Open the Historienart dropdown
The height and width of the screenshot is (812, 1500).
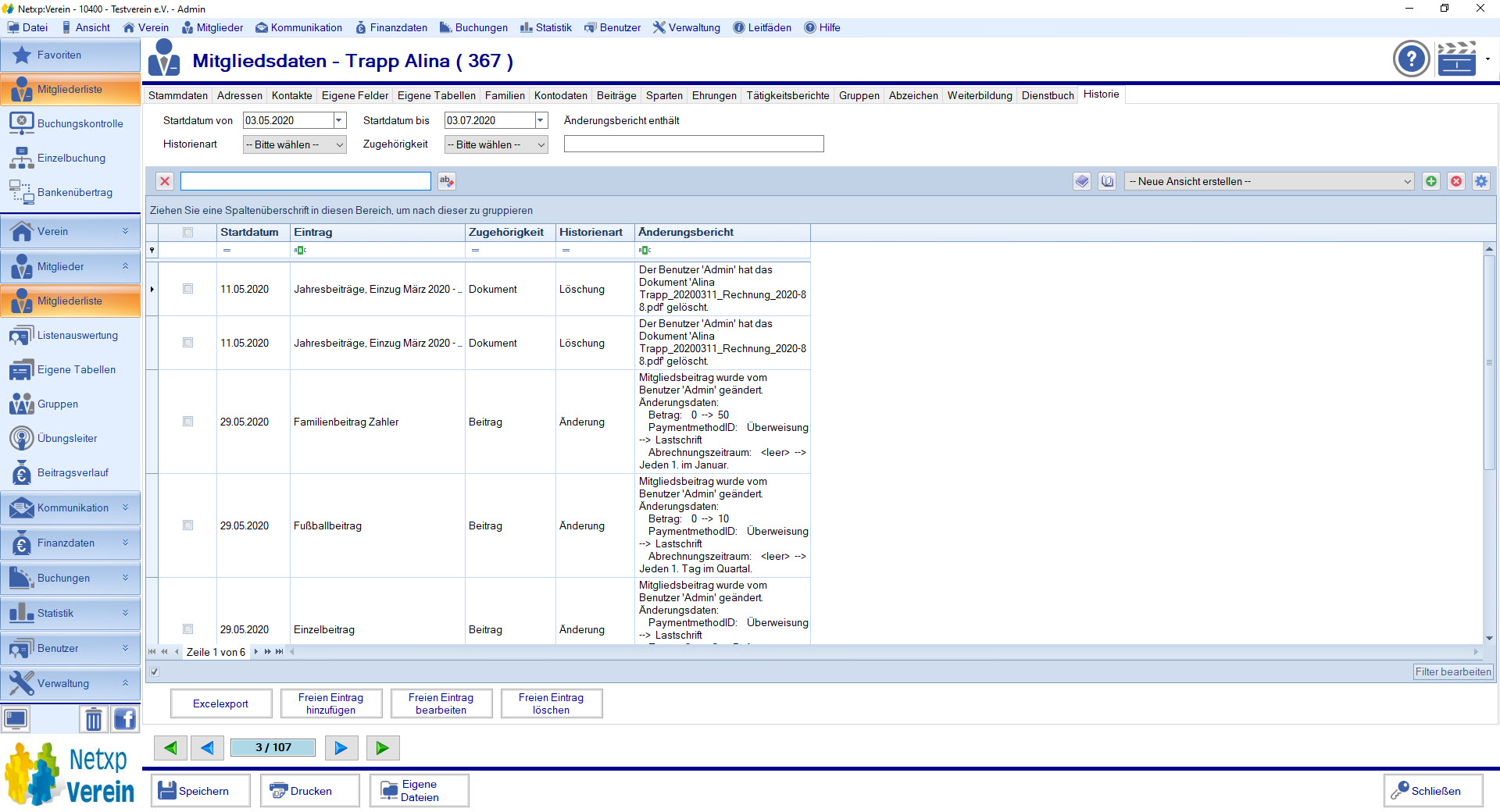tap(294, 144)
